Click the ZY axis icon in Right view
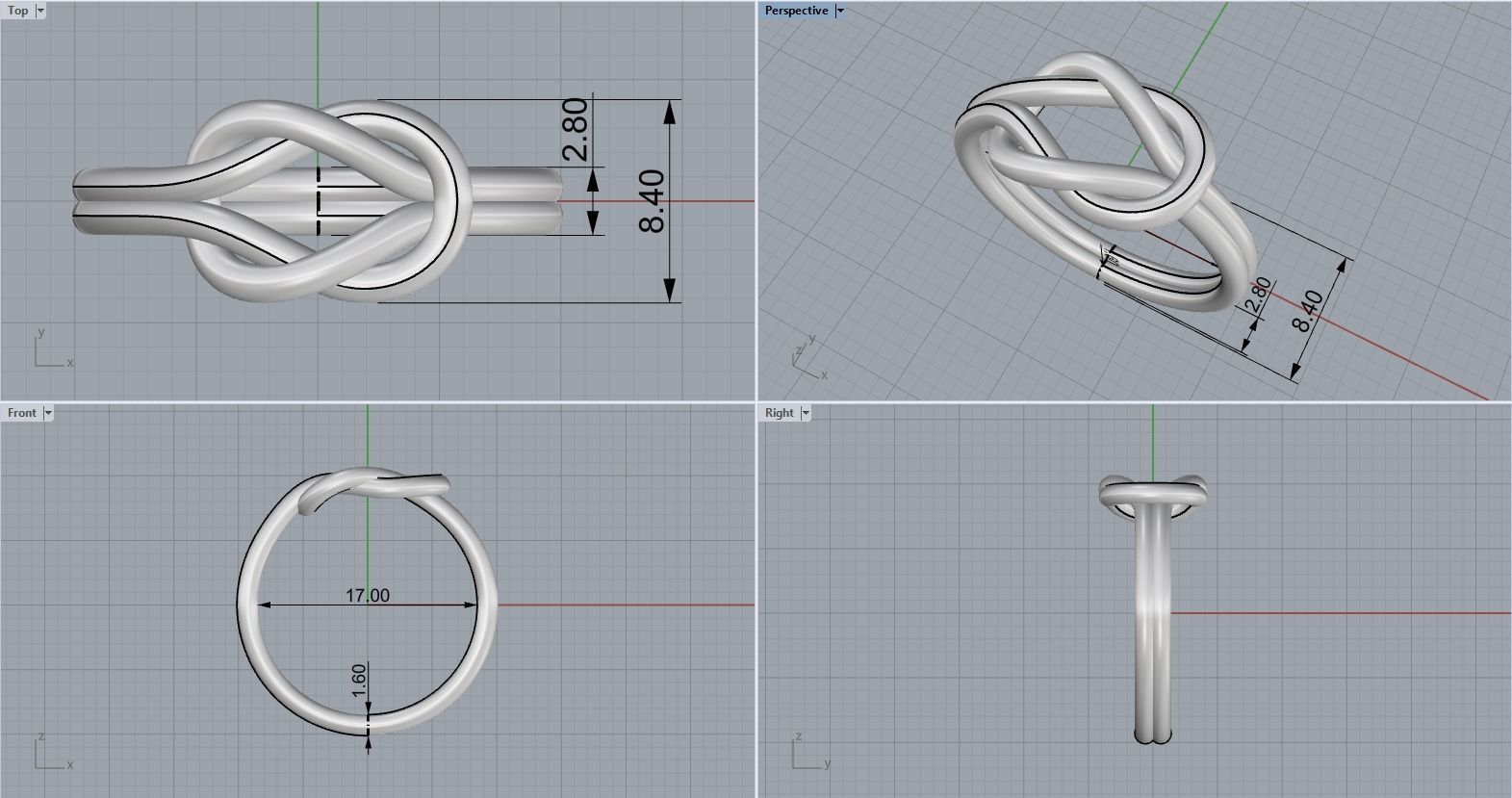The image size is (1512, 798). pyautogui.click(x=810, y=751)
